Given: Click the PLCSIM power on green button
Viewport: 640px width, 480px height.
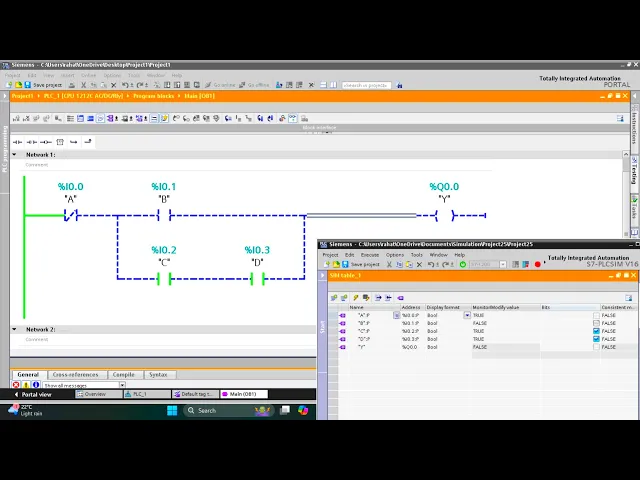Looking at the screenshot, I should (462, 264).
